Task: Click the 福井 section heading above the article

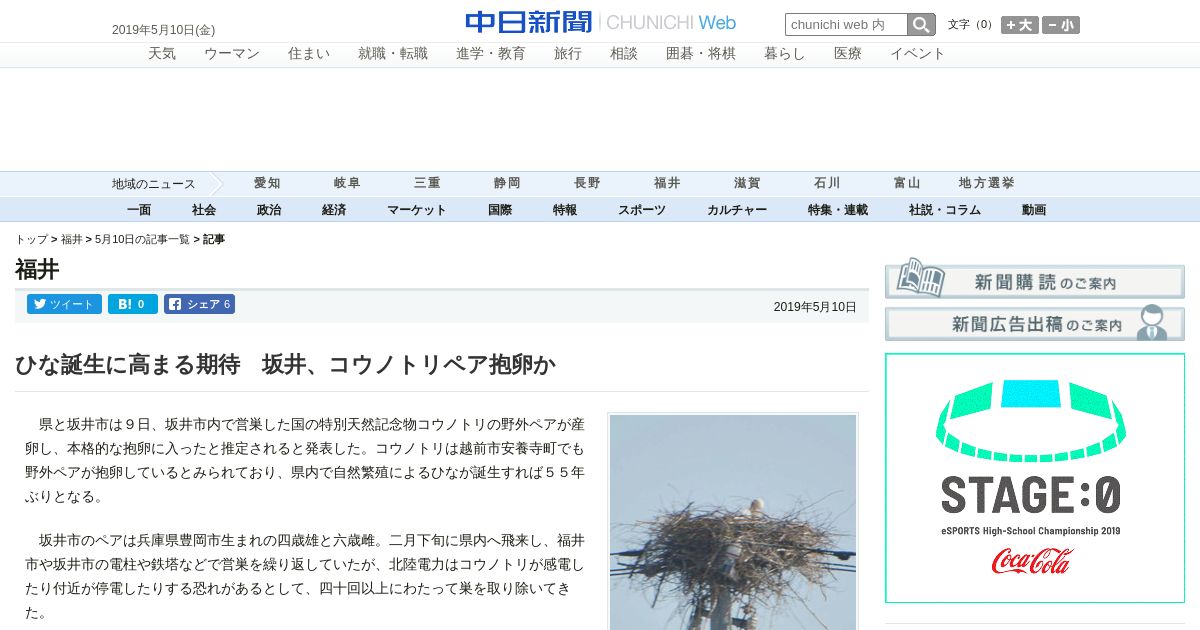Action: [x=37, y=269]
